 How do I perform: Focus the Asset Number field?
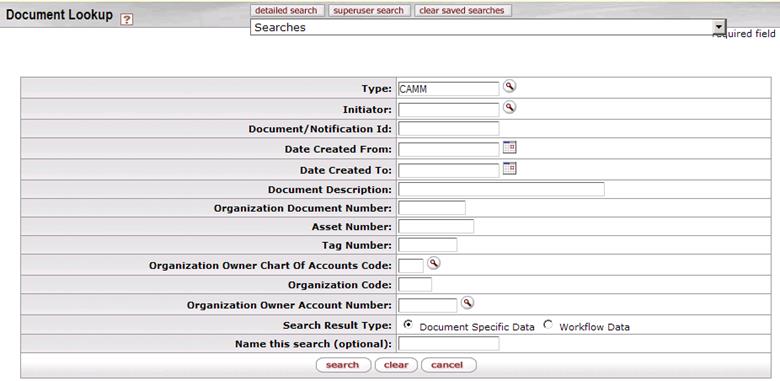[436, 226]
